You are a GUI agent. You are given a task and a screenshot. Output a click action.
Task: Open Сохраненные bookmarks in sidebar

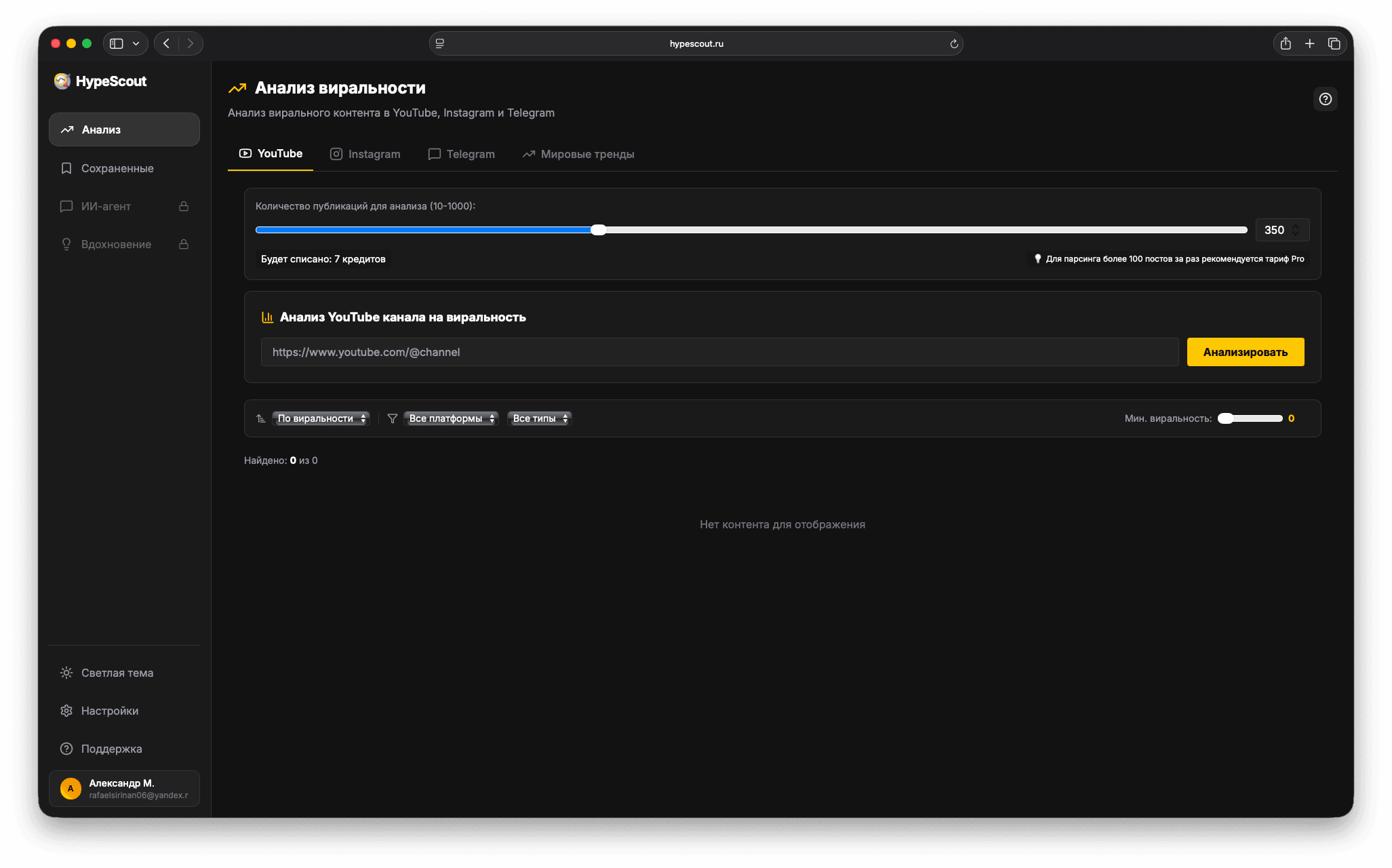(124, 168)
